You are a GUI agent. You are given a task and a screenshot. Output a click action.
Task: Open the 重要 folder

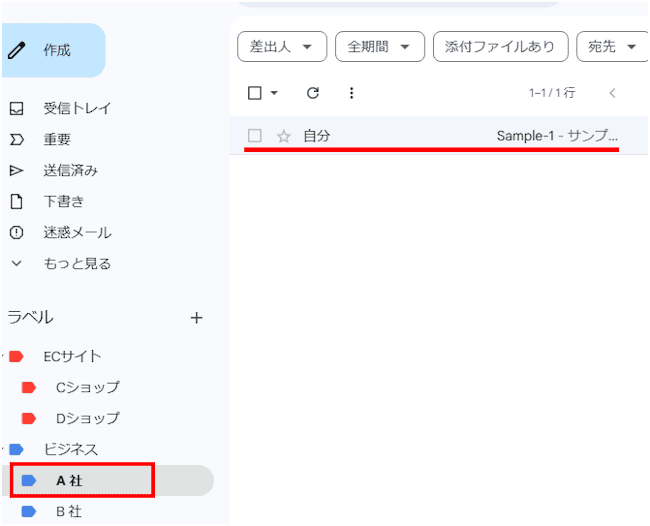(57, 139)
